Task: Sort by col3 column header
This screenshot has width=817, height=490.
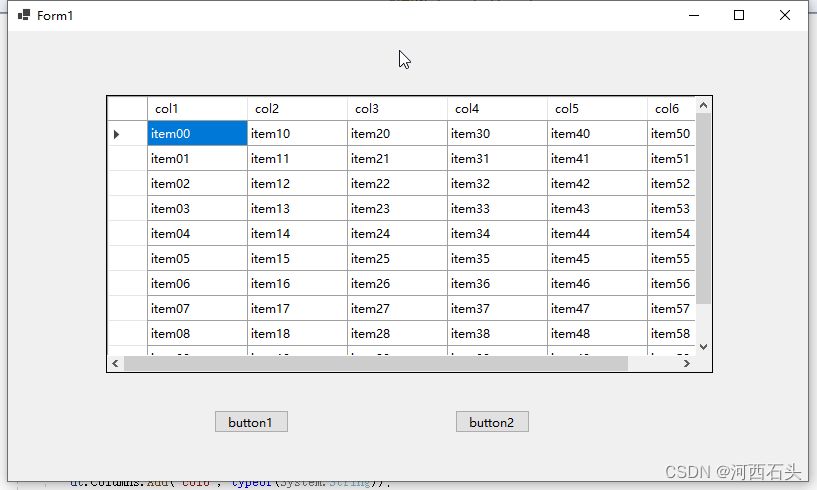Action: (398, 108)
